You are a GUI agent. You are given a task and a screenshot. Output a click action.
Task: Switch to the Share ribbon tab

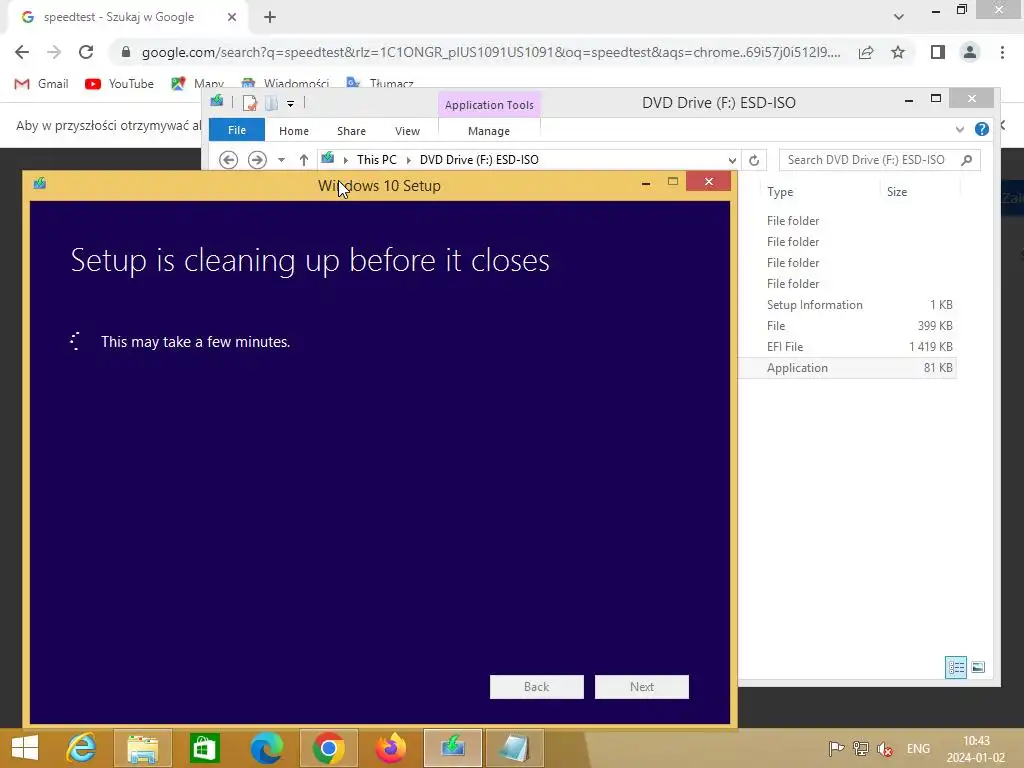[x=351, y=131]
